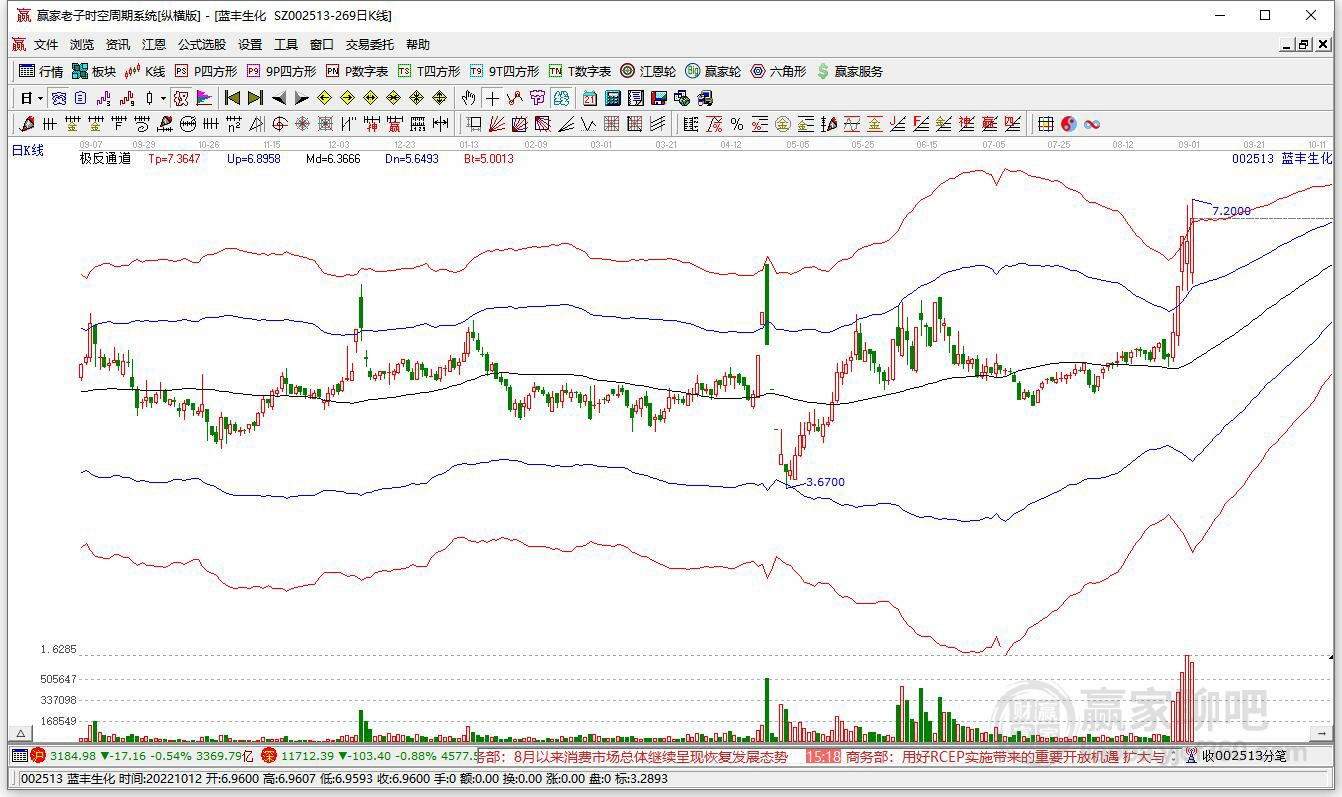
Task: Open the 设置 menu
Action: [250, 45]
